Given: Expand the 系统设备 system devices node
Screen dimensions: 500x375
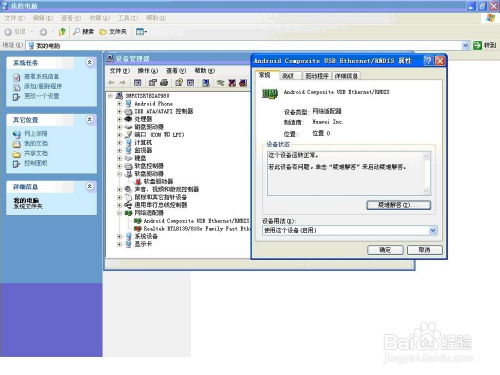Looking at the screenshot, I should 119,236.
